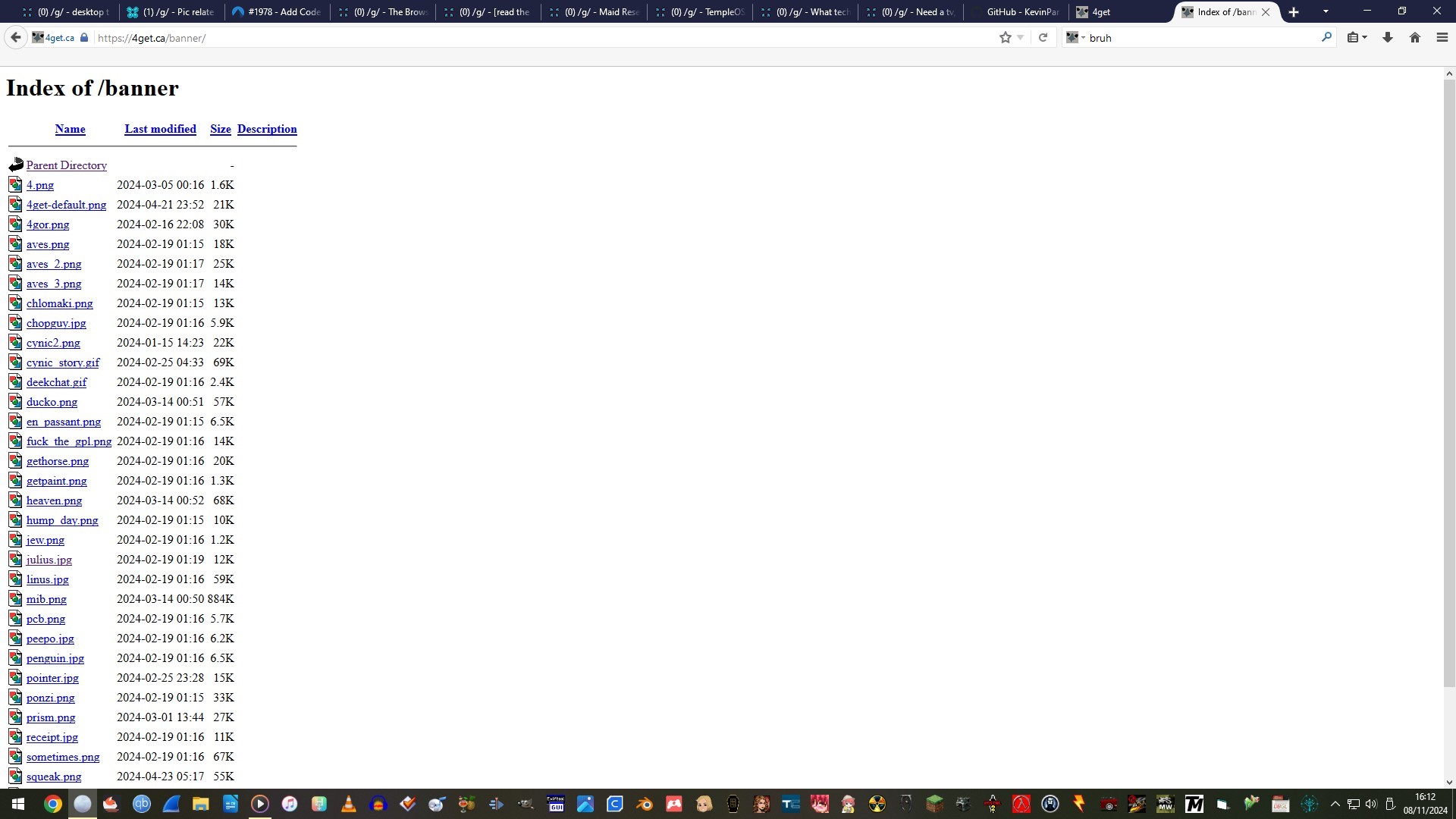Open the 4get-default.png link
Screen dimensions: 1456x819
[66, 205]
